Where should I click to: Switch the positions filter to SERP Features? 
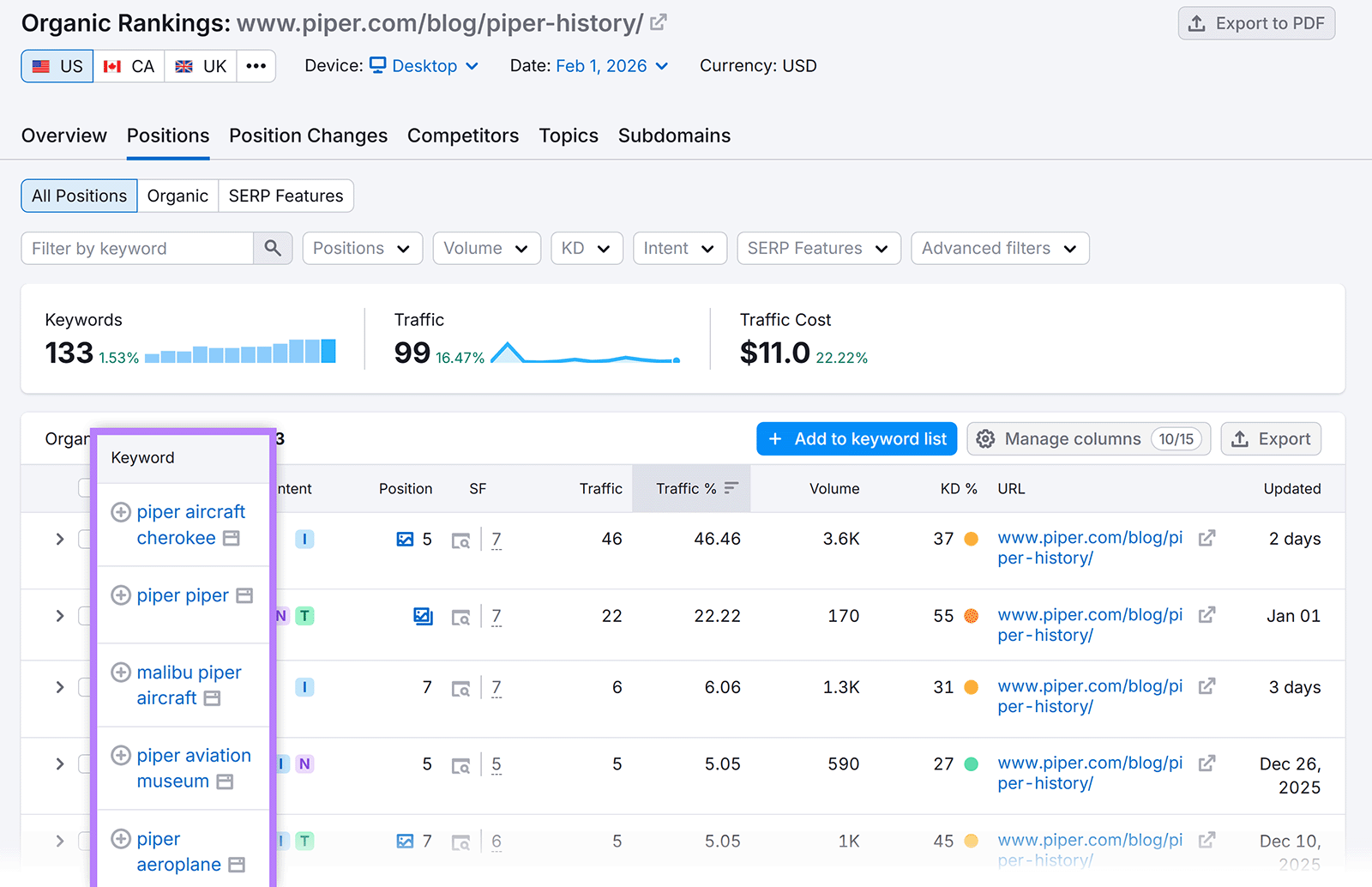tap(286, 196)
